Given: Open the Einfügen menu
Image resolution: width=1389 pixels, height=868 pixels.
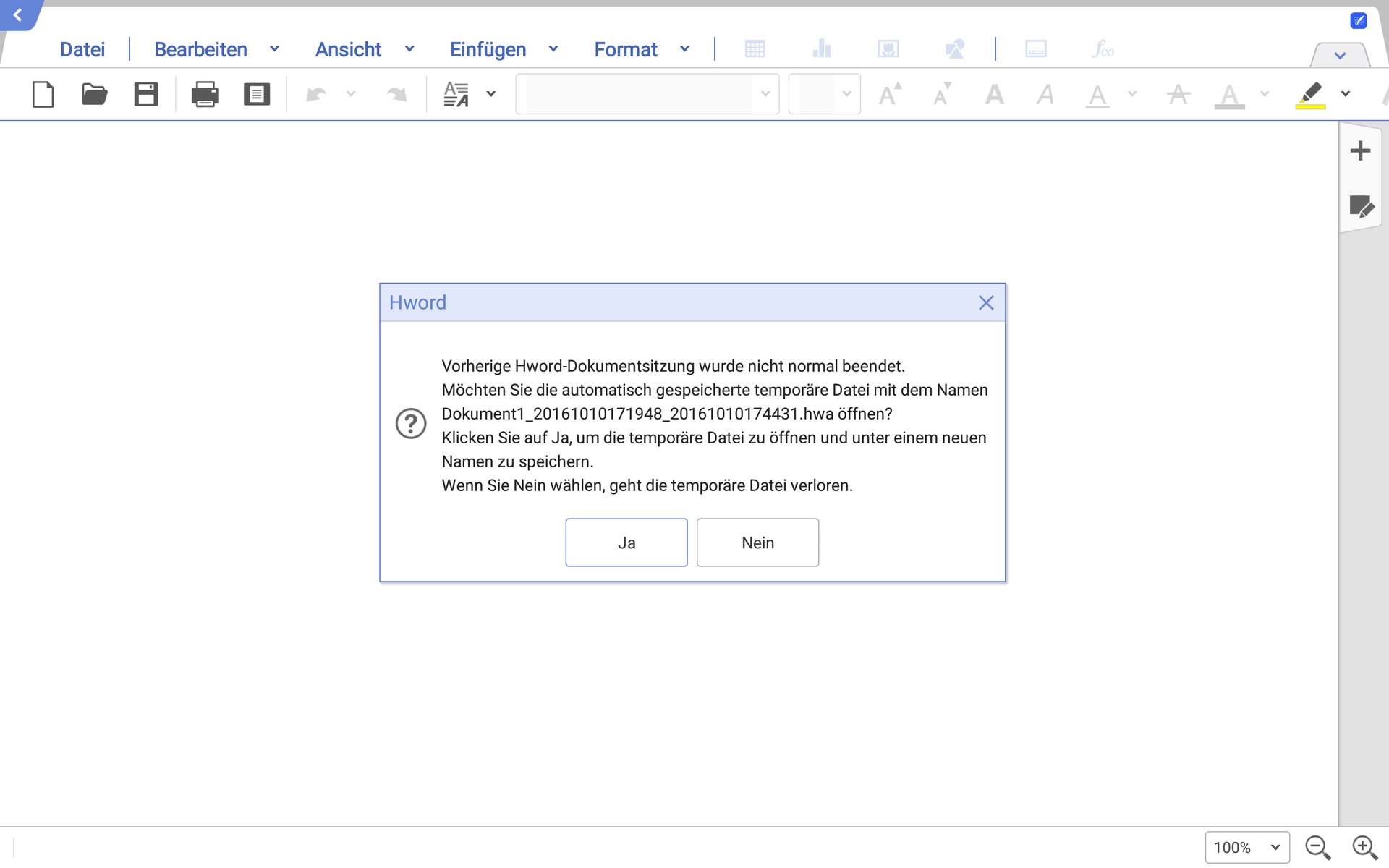Looking at the screenshot, I should click(488, 49).
